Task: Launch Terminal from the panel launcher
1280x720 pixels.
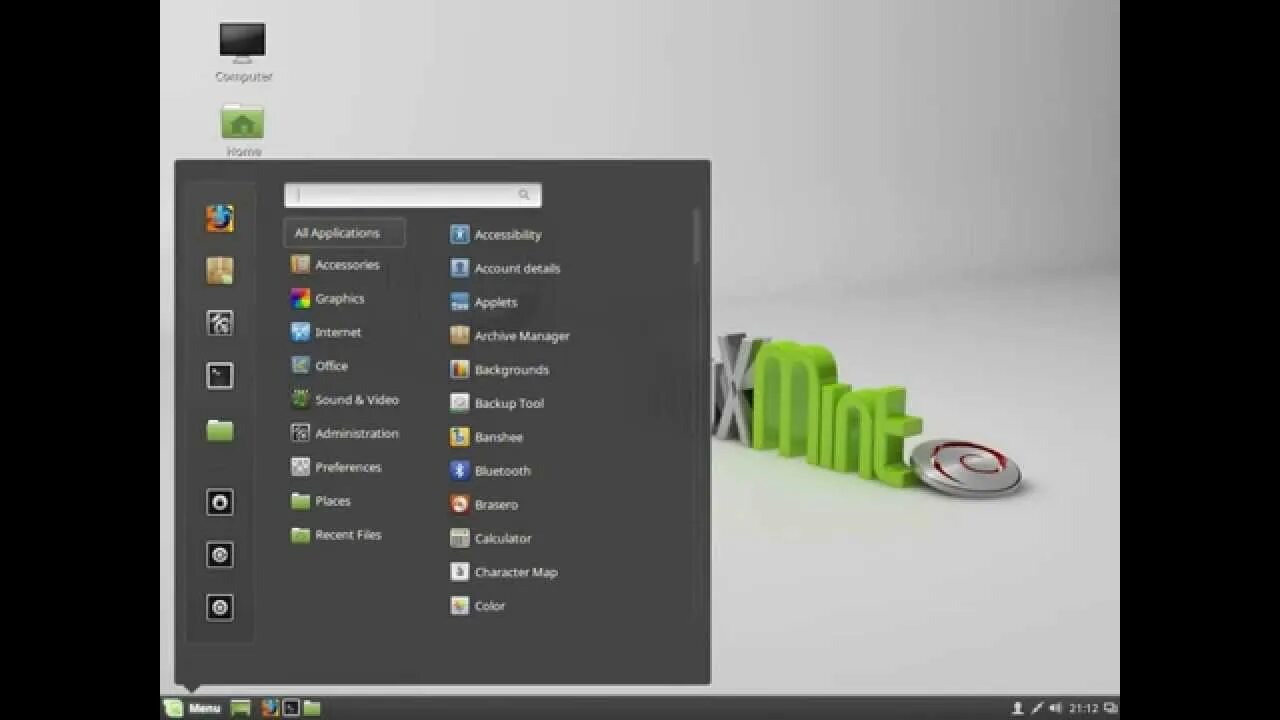Action: (x=291, y=708)
